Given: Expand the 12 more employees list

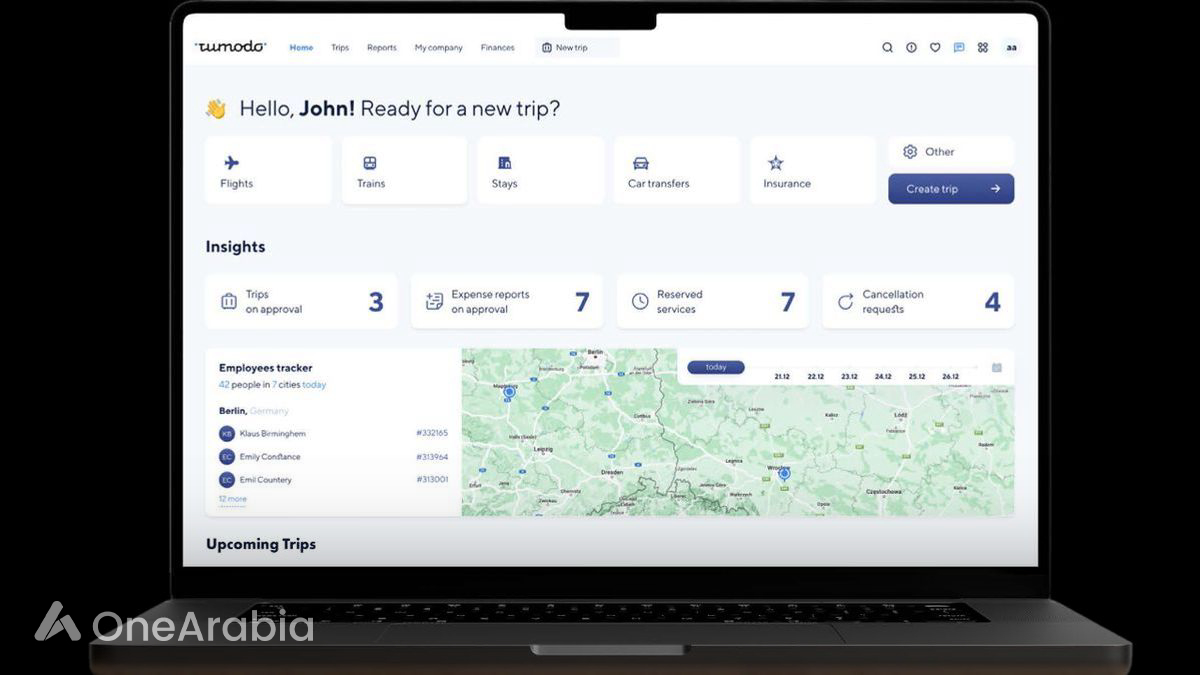Looking at the screenshot, I should pos(232,499).
